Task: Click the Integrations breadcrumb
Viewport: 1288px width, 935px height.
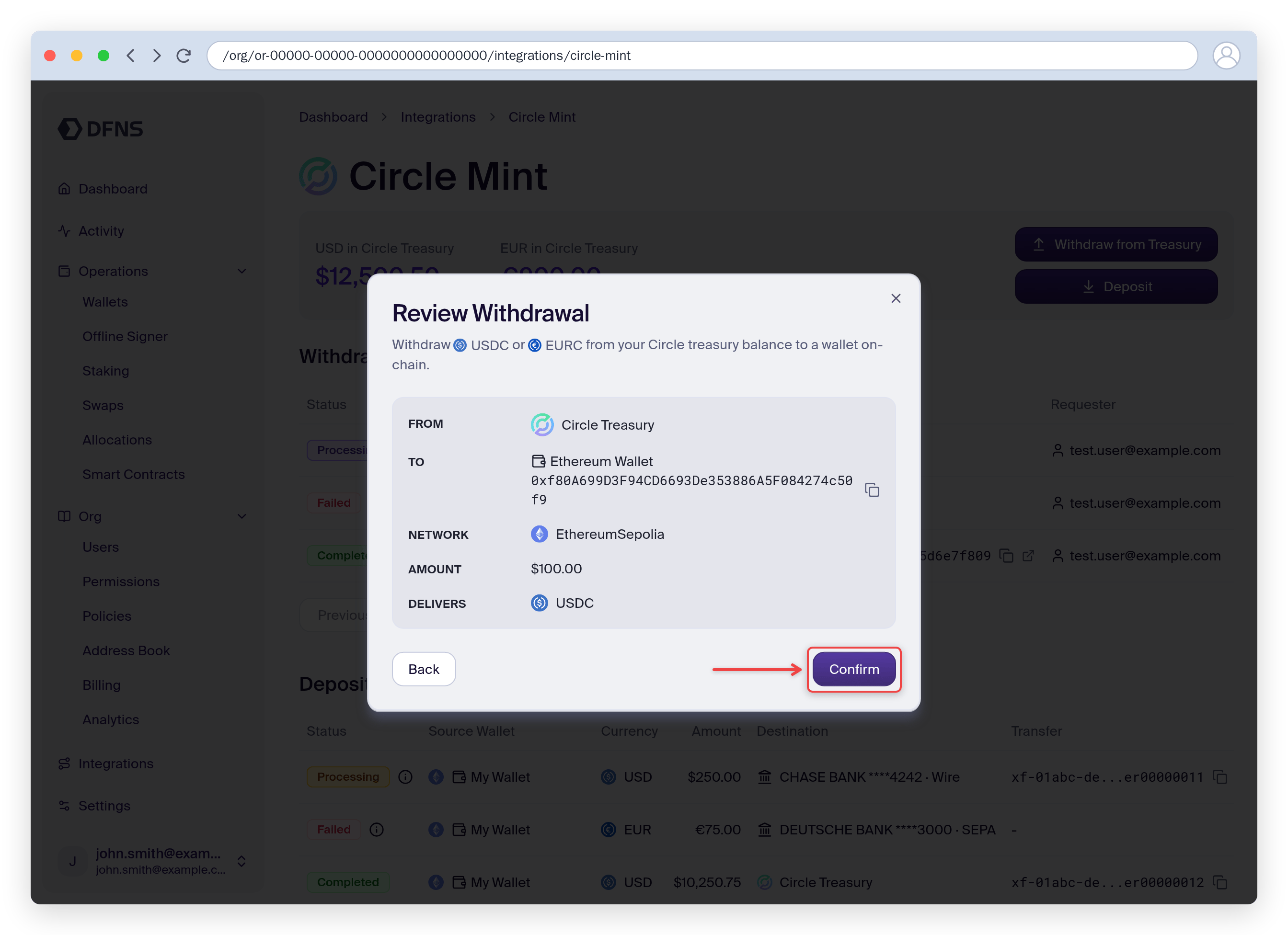Action: coord(438,117)
